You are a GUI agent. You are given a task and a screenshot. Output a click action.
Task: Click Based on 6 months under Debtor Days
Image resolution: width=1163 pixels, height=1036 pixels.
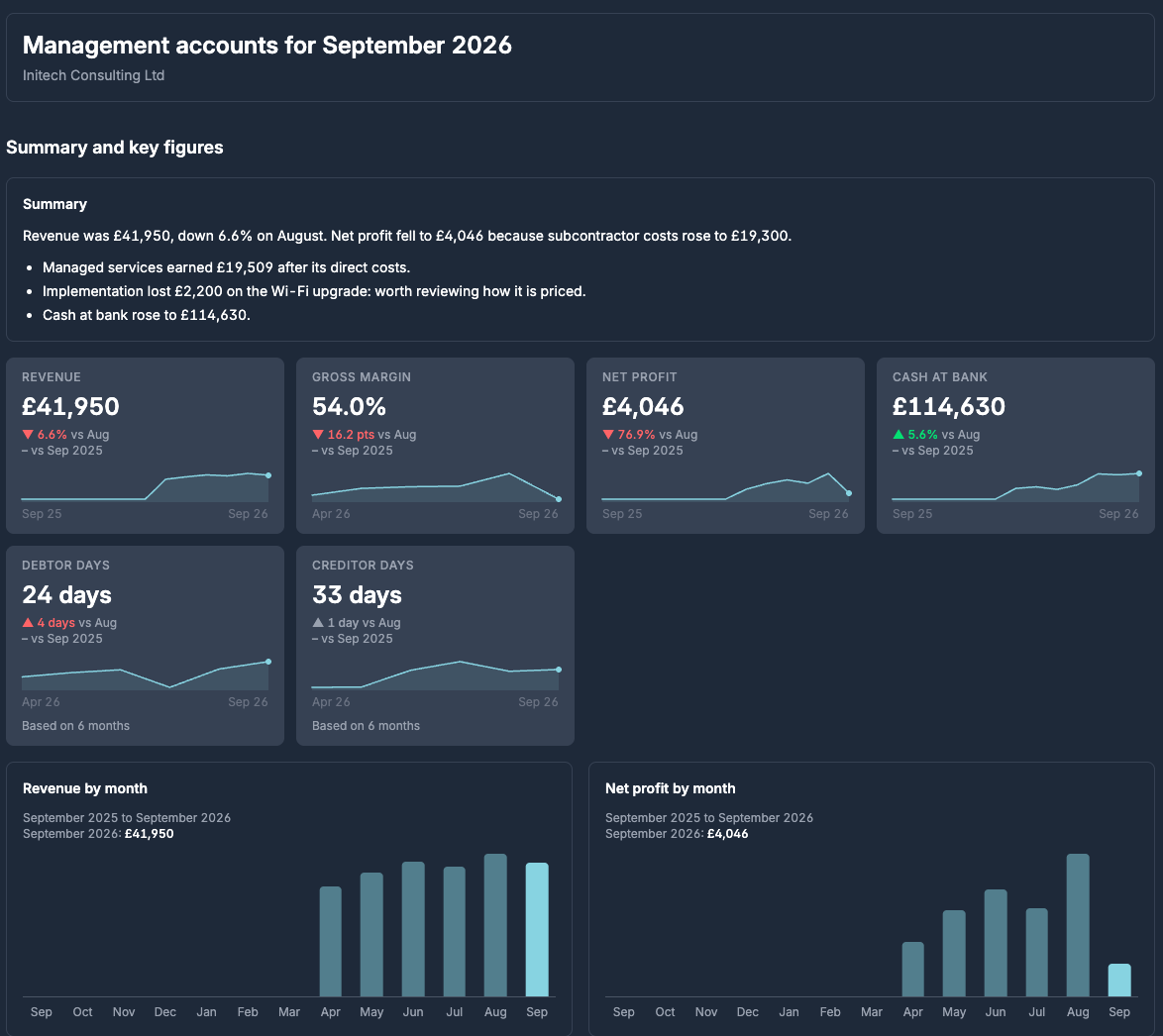(x=75, y=725)
